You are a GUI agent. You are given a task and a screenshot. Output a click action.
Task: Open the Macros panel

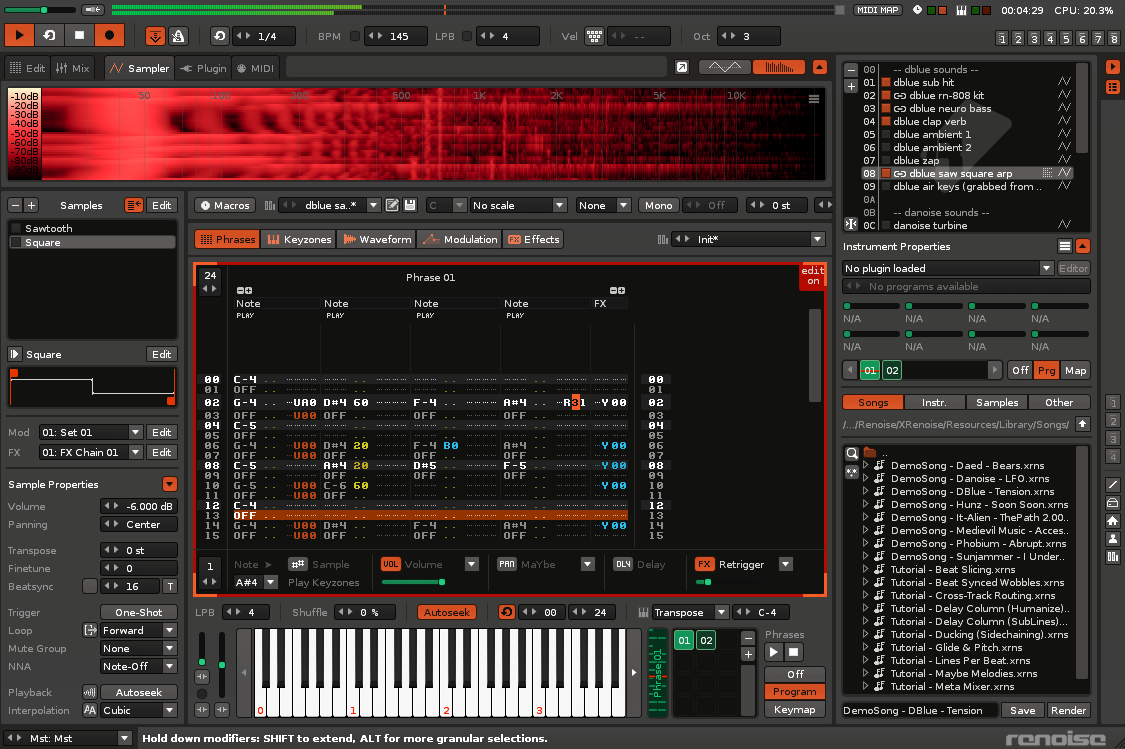click(225, 205)
